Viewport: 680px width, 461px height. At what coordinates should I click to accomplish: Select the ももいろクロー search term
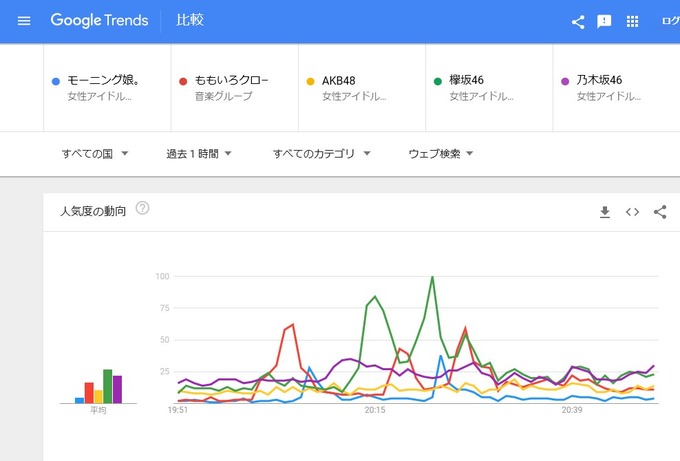231,81
